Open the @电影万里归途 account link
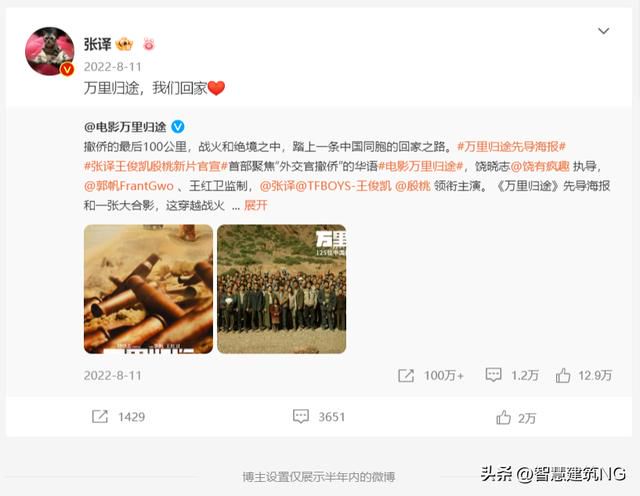 point(125,127)
